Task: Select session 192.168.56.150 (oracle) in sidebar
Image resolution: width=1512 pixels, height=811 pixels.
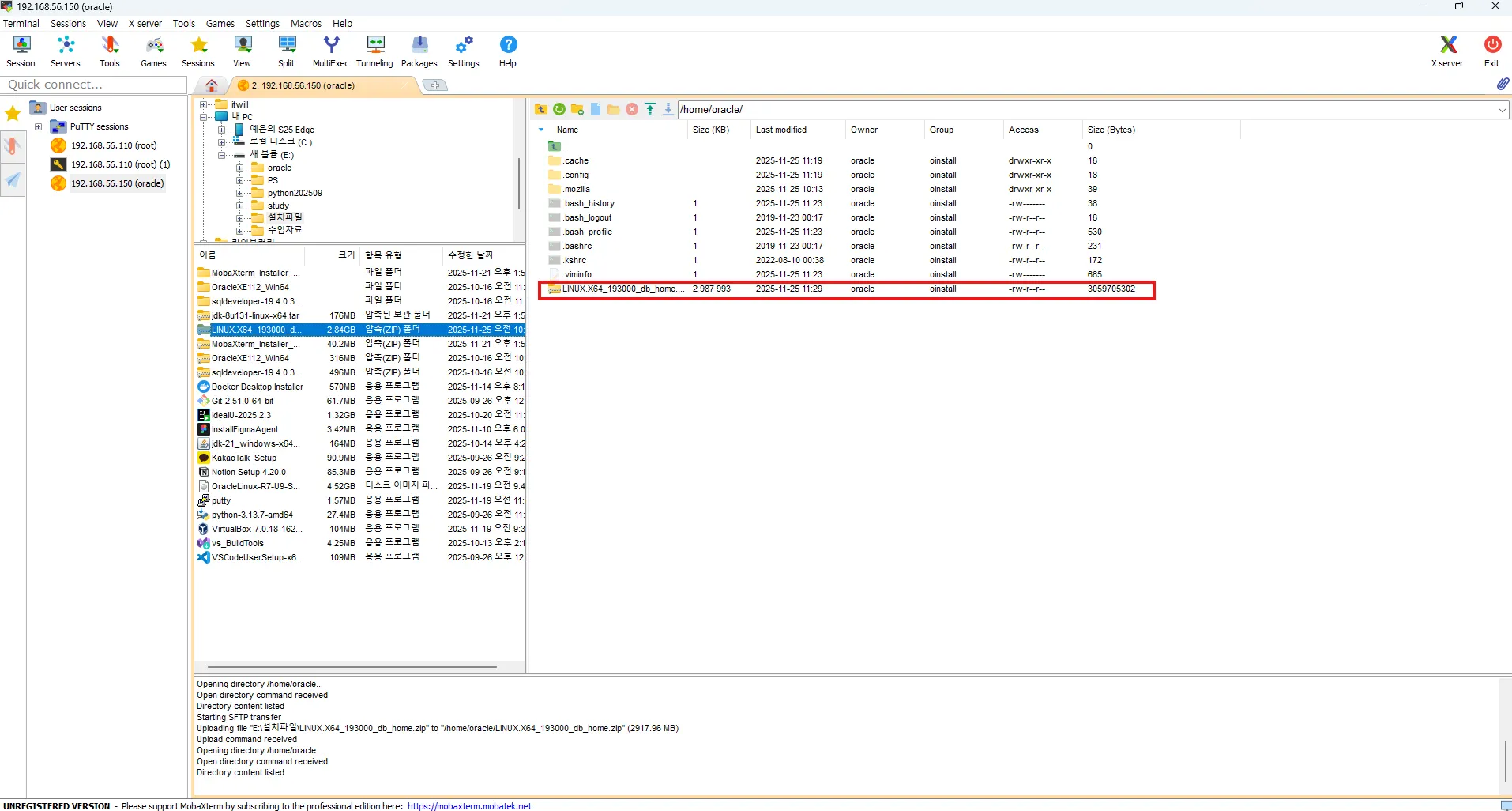Action: click(117, 183)
